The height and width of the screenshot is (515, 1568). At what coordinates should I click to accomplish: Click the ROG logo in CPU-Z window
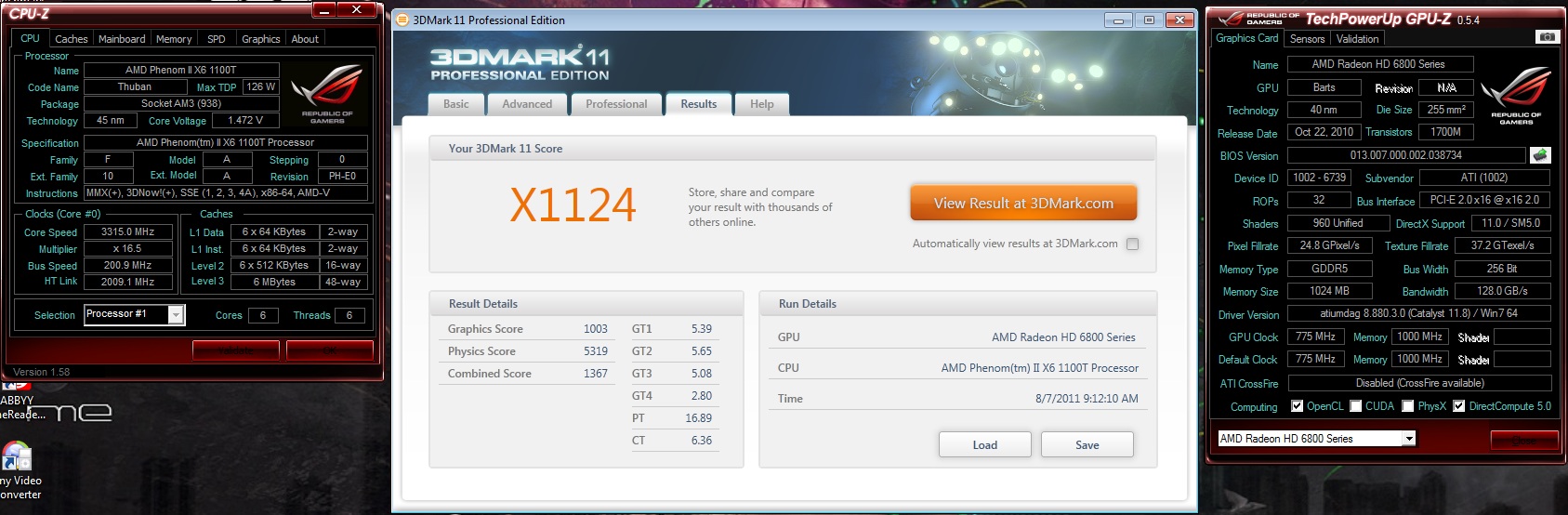coord(327,94)
